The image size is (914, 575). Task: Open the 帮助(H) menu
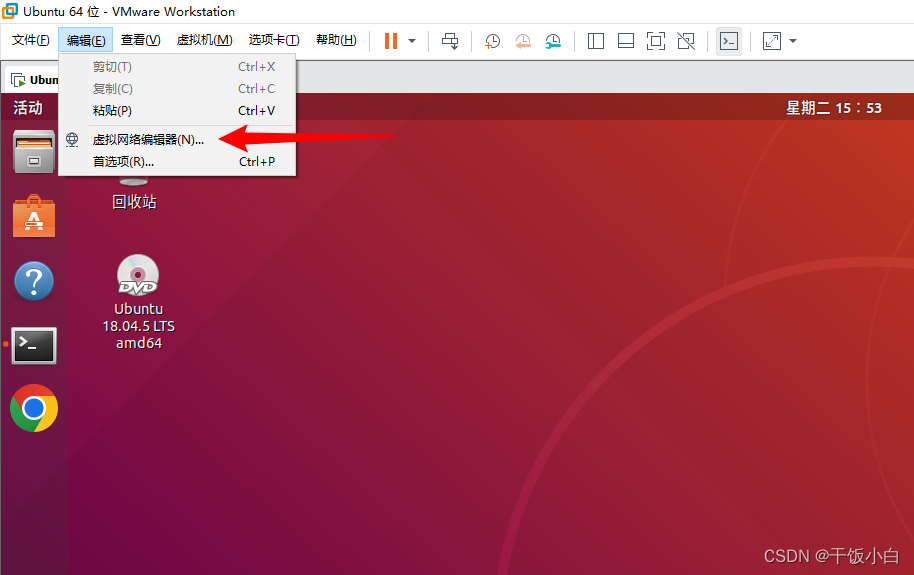coord(336,40)
